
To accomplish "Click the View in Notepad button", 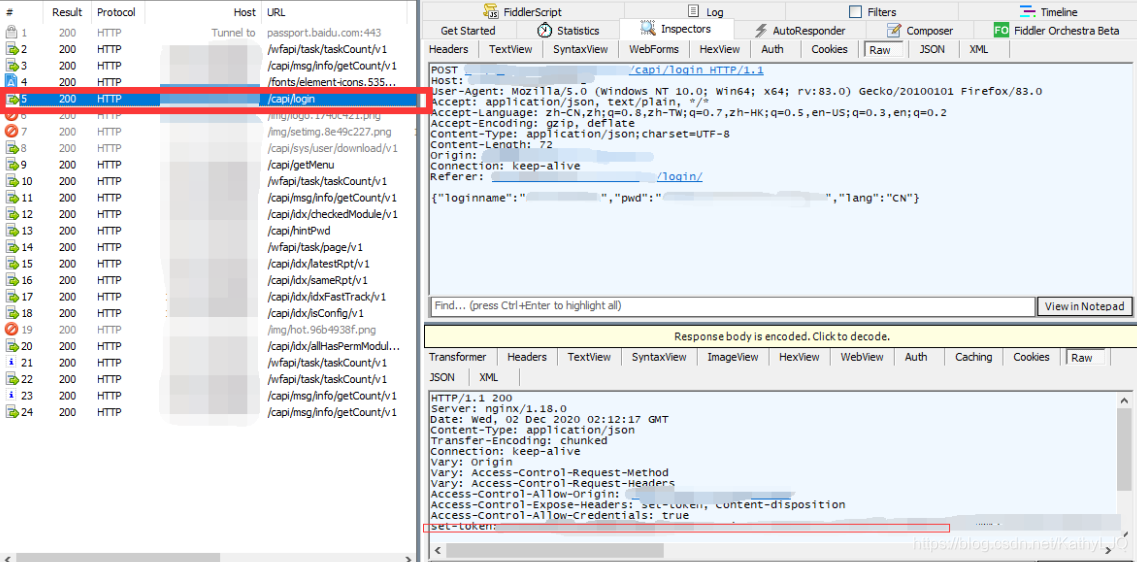I will (x=1084, y=307).
